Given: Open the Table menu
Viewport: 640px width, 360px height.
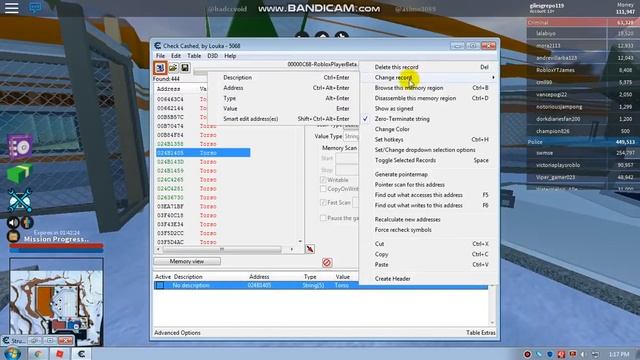Looking at the screenshot, I should 194,56.
